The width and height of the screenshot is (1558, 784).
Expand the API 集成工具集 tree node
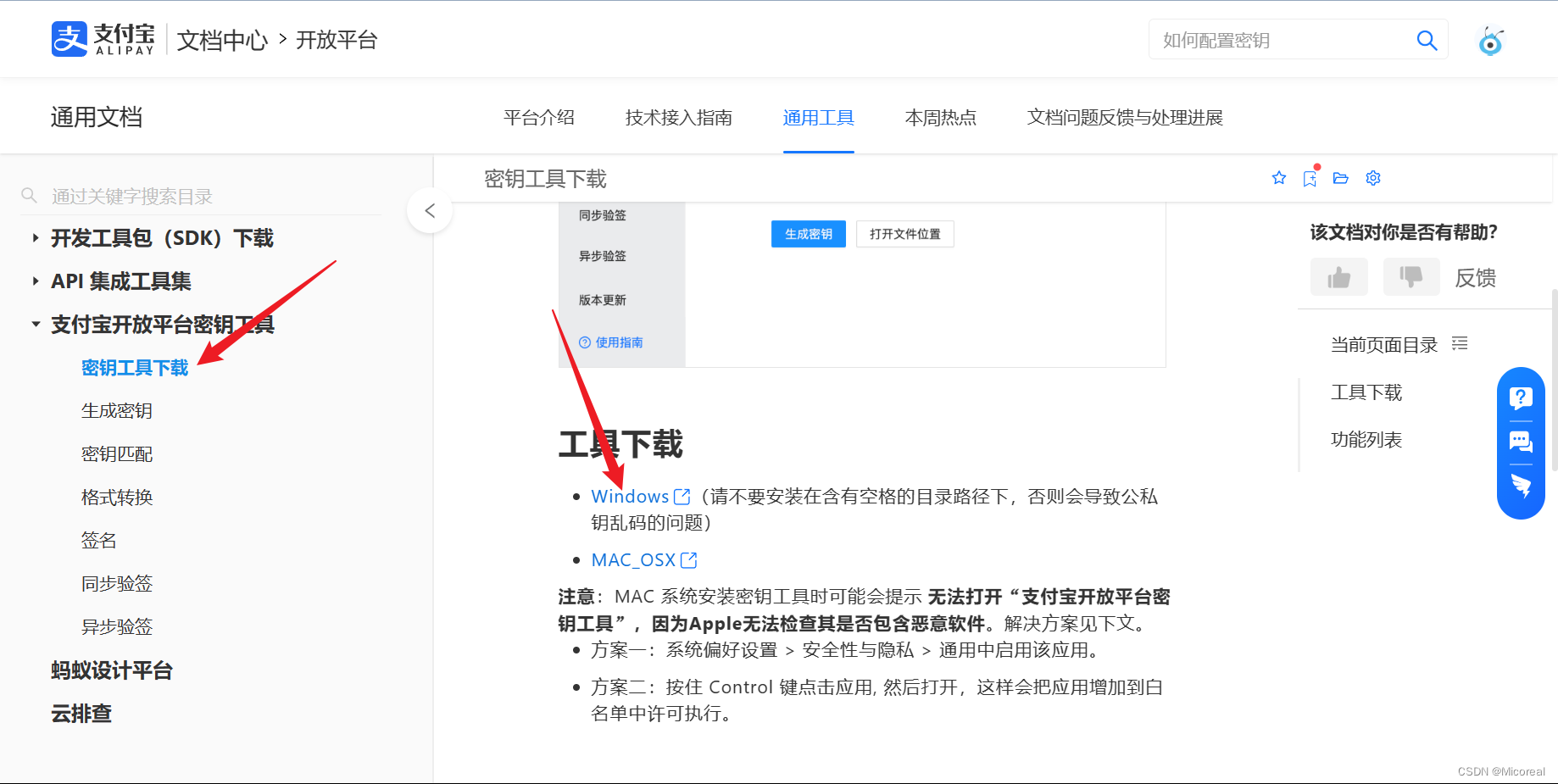(36, 281)
